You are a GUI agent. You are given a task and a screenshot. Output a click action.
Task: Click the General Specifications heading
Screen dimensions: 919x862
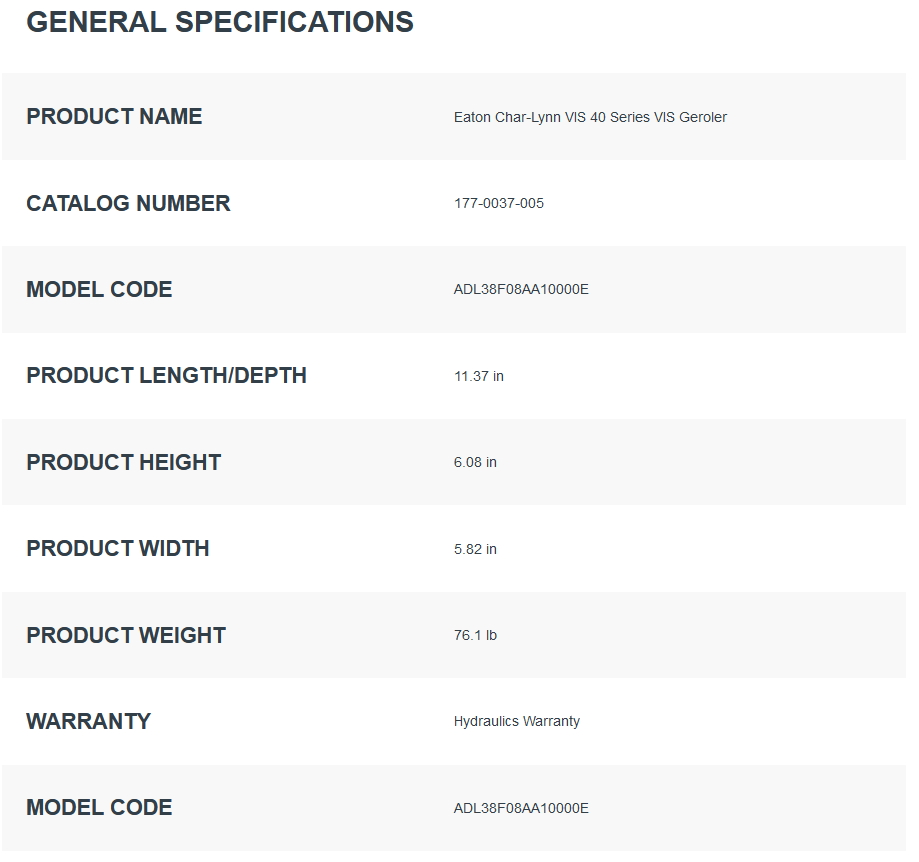tap(220, 23)
